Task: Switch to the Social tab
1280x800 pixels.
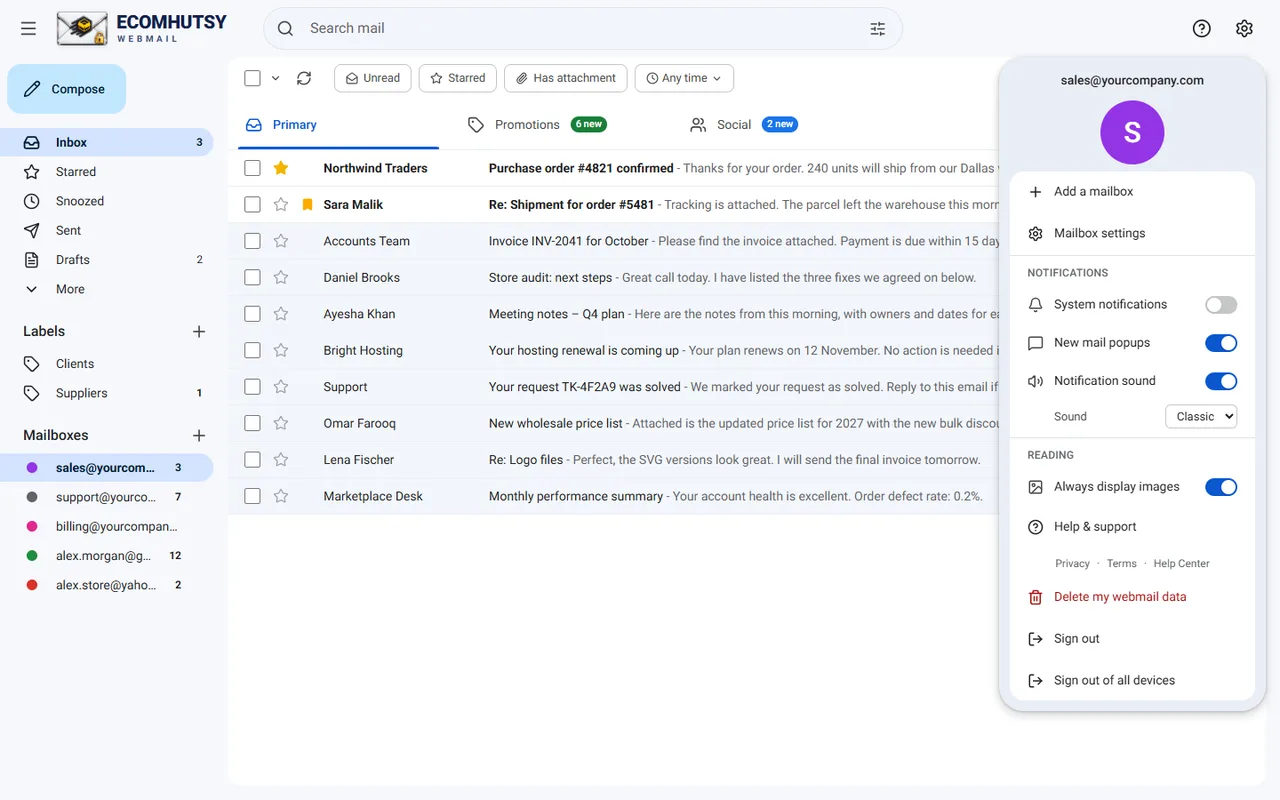Action: 742,125
